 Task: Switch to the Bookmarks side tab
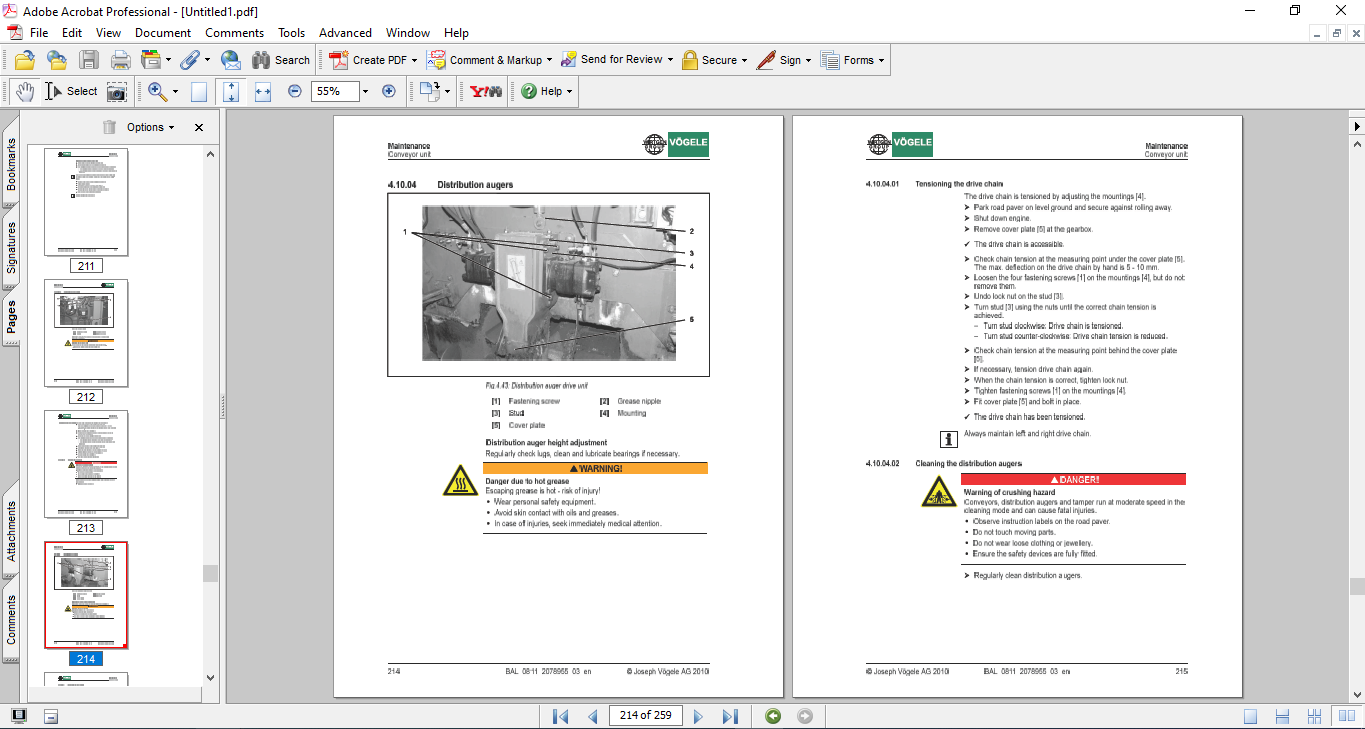[11, 164]
